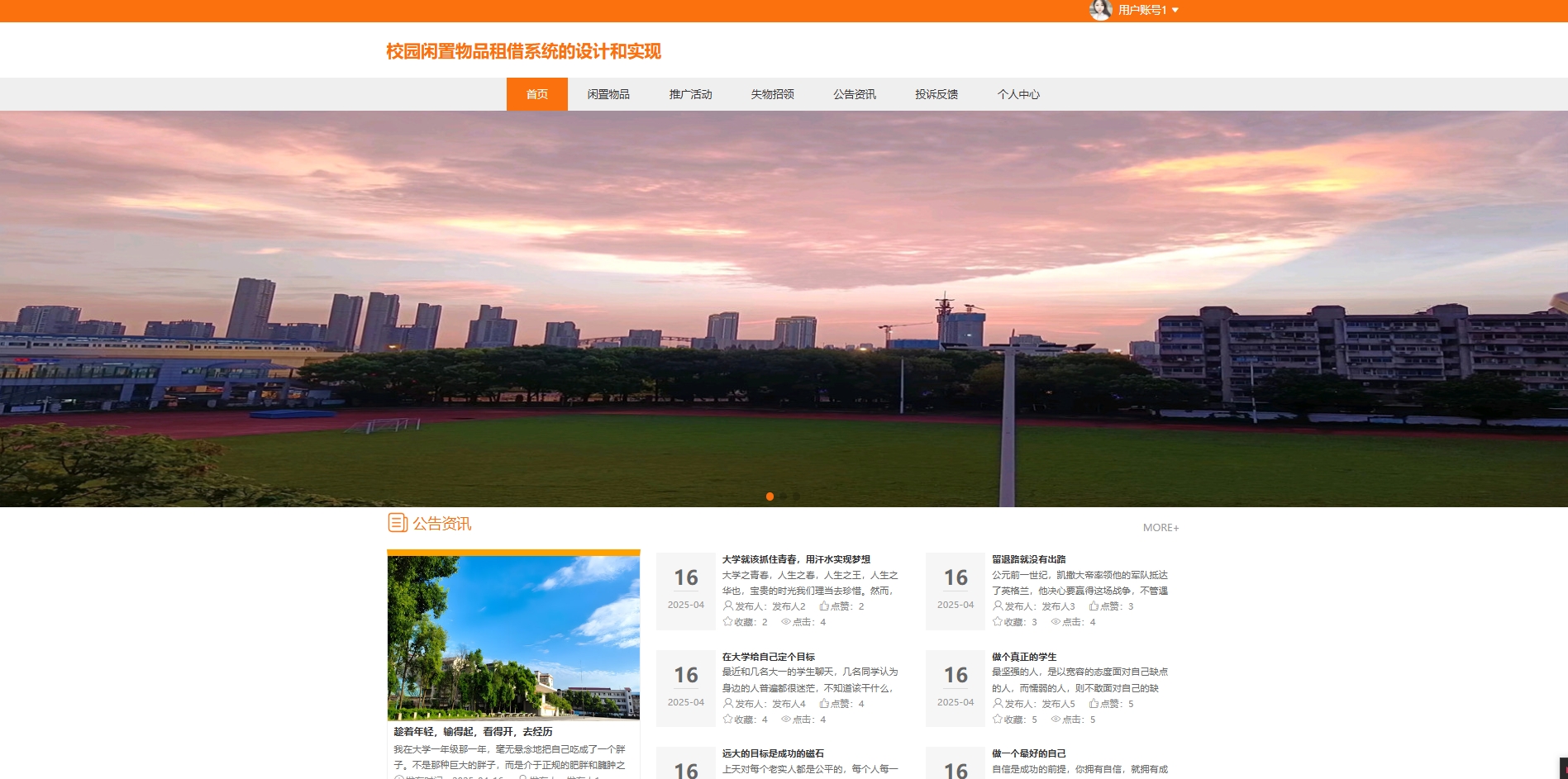Click summary text starting 公元前一世纪
The width and height of the screenshot is (1568, 779).
tap(1079, 583)
